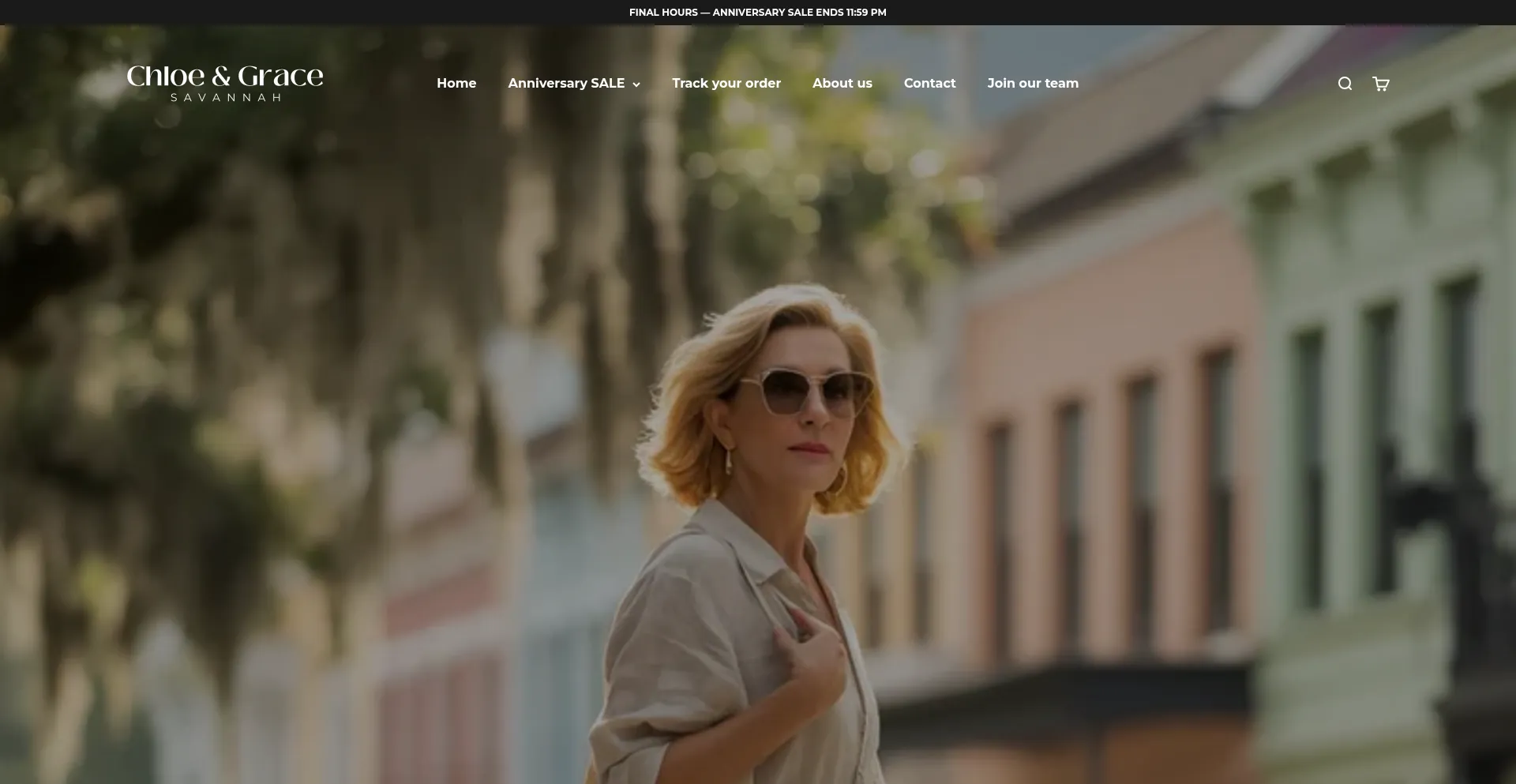The image size is (1516, 784).
Task: Expand the Anniversary SALE chevron arrow
Action: (636, 84)
